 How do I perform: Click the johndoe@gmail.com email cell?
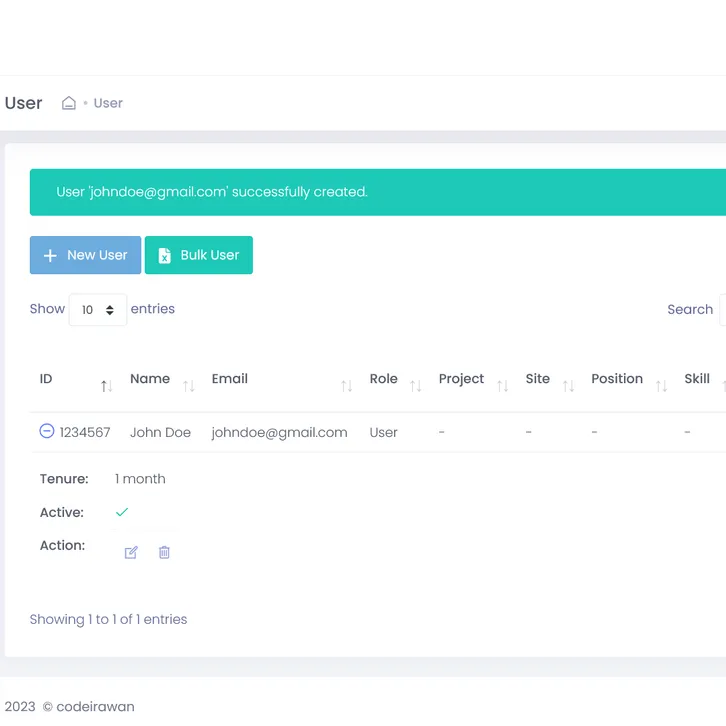[279, 432]
